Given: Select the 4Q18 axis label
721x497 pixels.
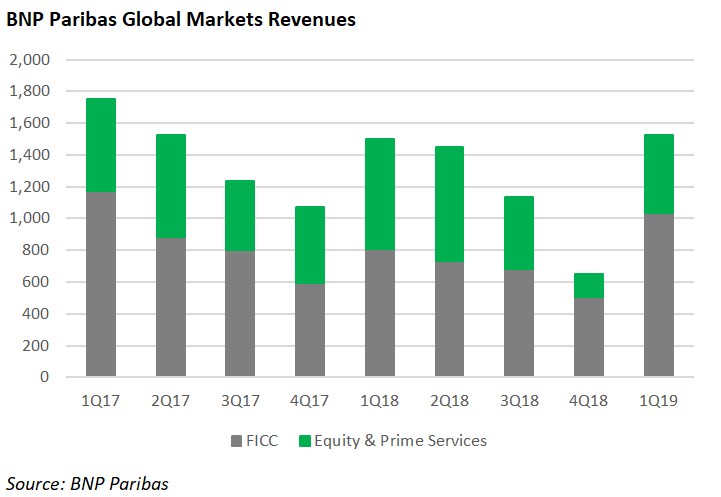Looking at the screenshot, I should tap(589, 400).
